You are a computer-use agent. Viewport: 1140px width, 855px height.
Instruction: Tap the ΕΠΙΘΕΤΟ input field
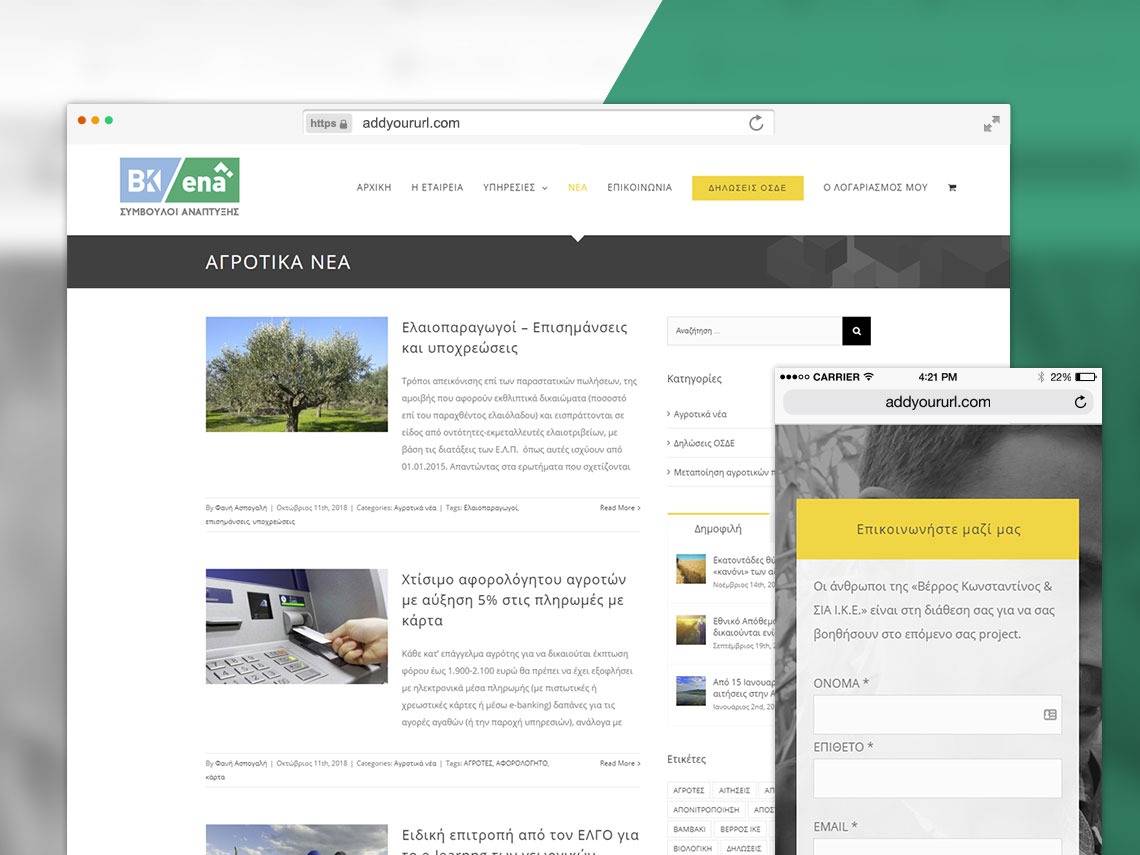(x=937, y=779)
